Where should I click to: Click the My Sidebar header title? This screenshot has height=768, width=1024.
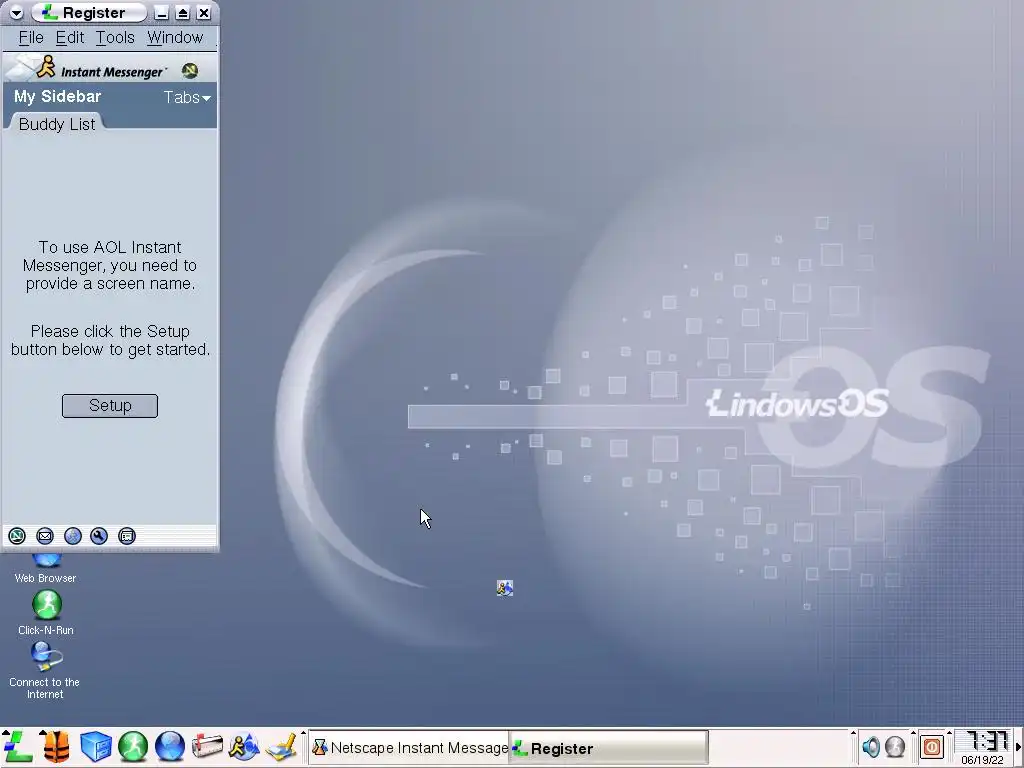57,97
